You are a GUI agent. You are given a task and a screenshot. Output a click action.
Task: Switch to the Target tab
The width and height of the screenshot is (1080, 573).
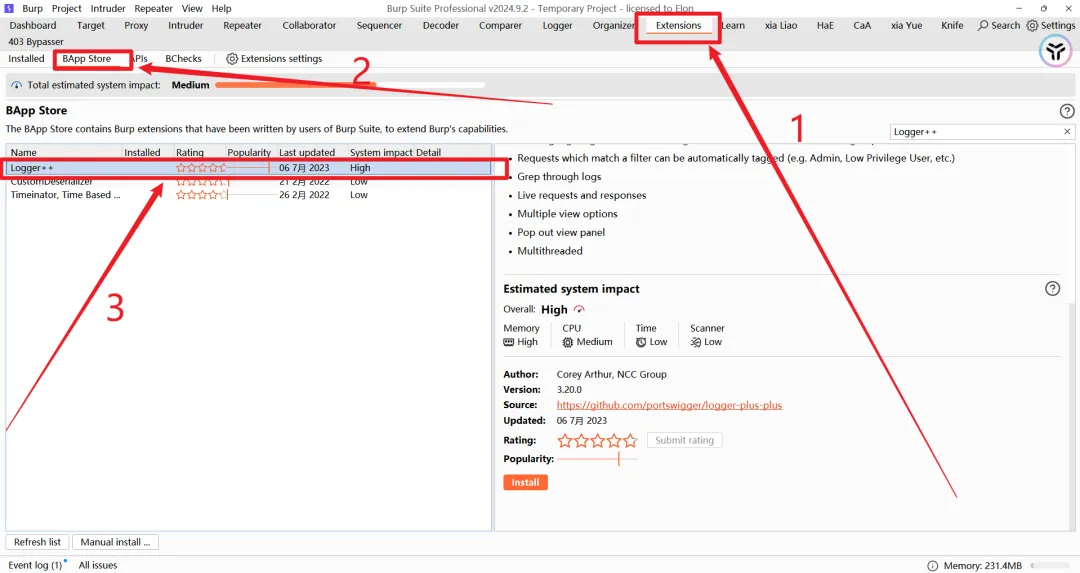tap(91, 25)
